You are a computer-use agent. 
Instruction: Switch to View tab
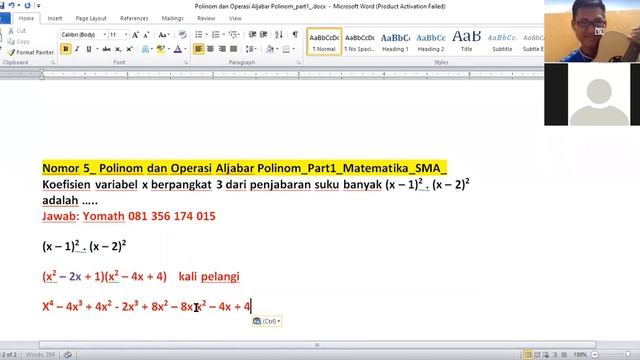tap(235, 18)
